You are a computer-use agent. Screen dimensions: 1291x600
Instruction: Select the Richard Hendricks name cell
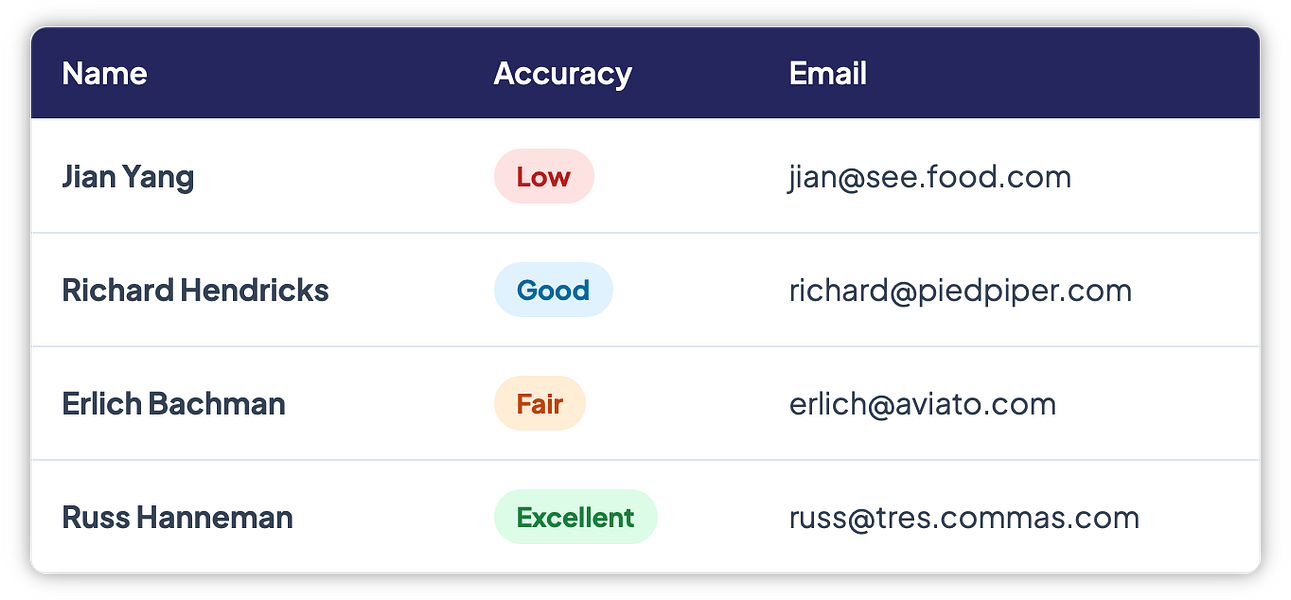click(195, 290)
